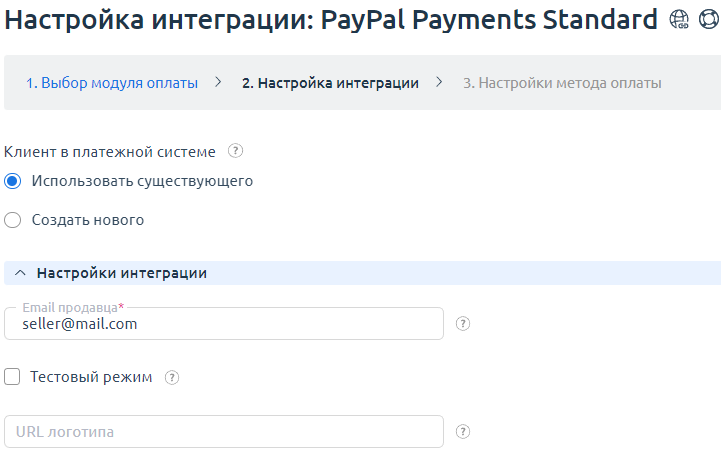Open the Тестовый режим help tooltip icon
This screenshot has height=451, width=721.
[x=172, y=378]
